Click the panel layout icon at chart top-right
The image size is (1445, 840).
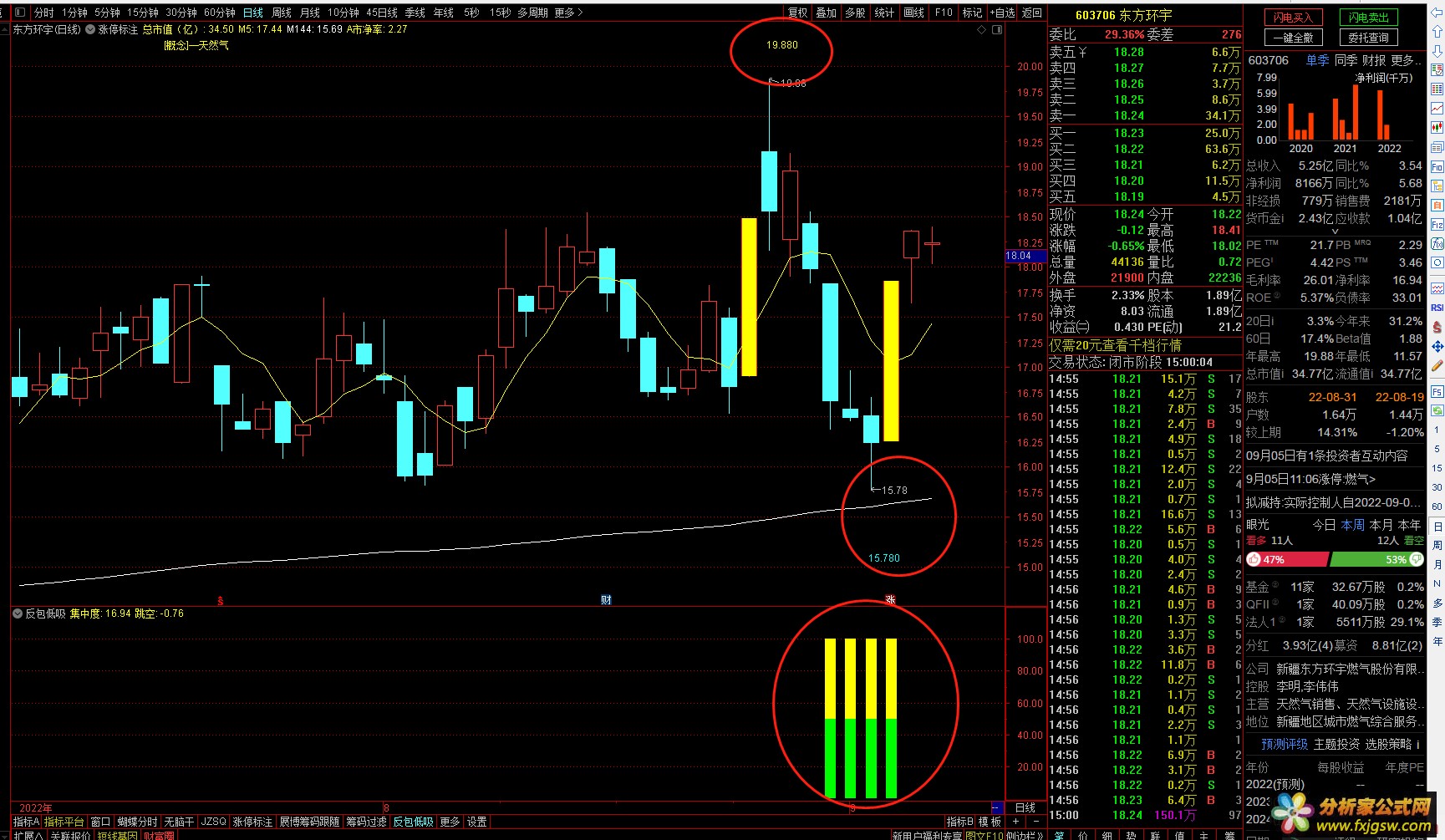(996, 29)
